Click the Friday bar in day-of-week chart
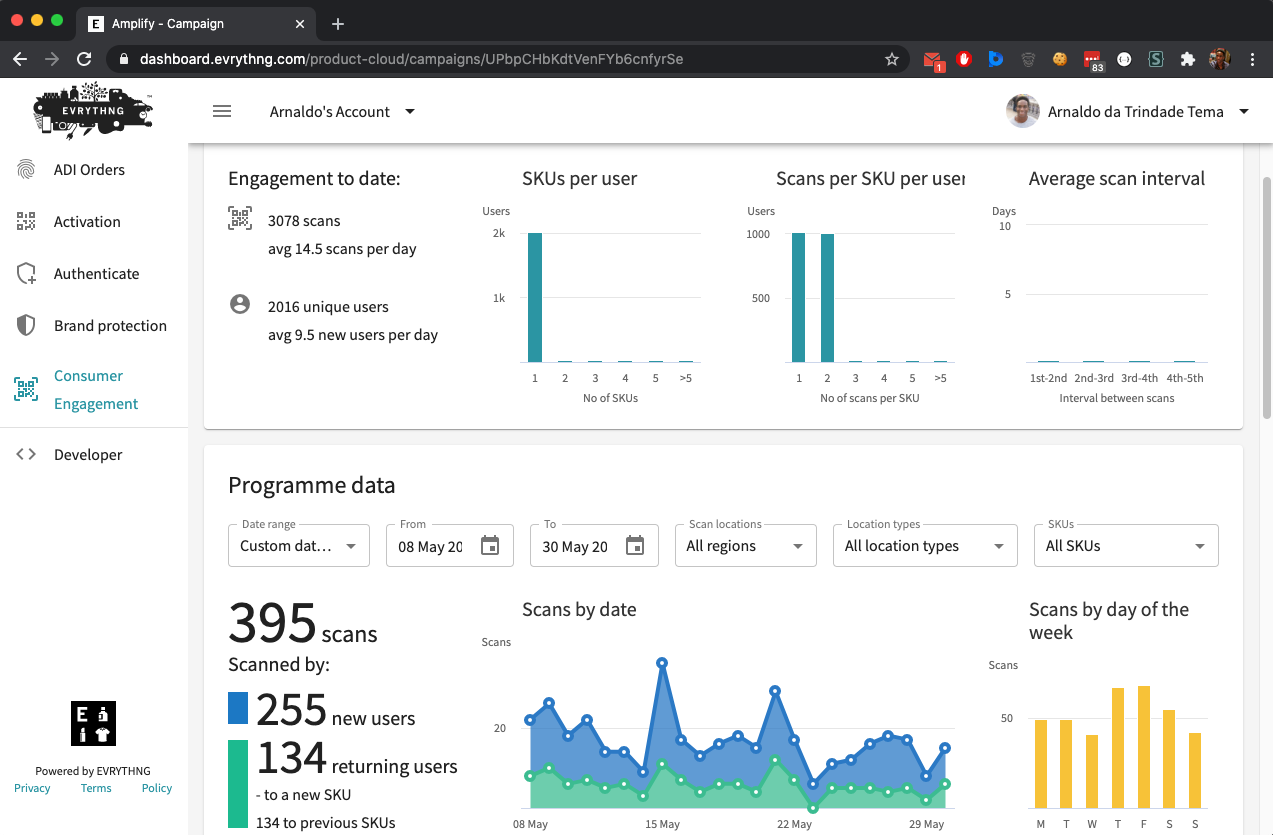1273x835 pixels. 1144,747
